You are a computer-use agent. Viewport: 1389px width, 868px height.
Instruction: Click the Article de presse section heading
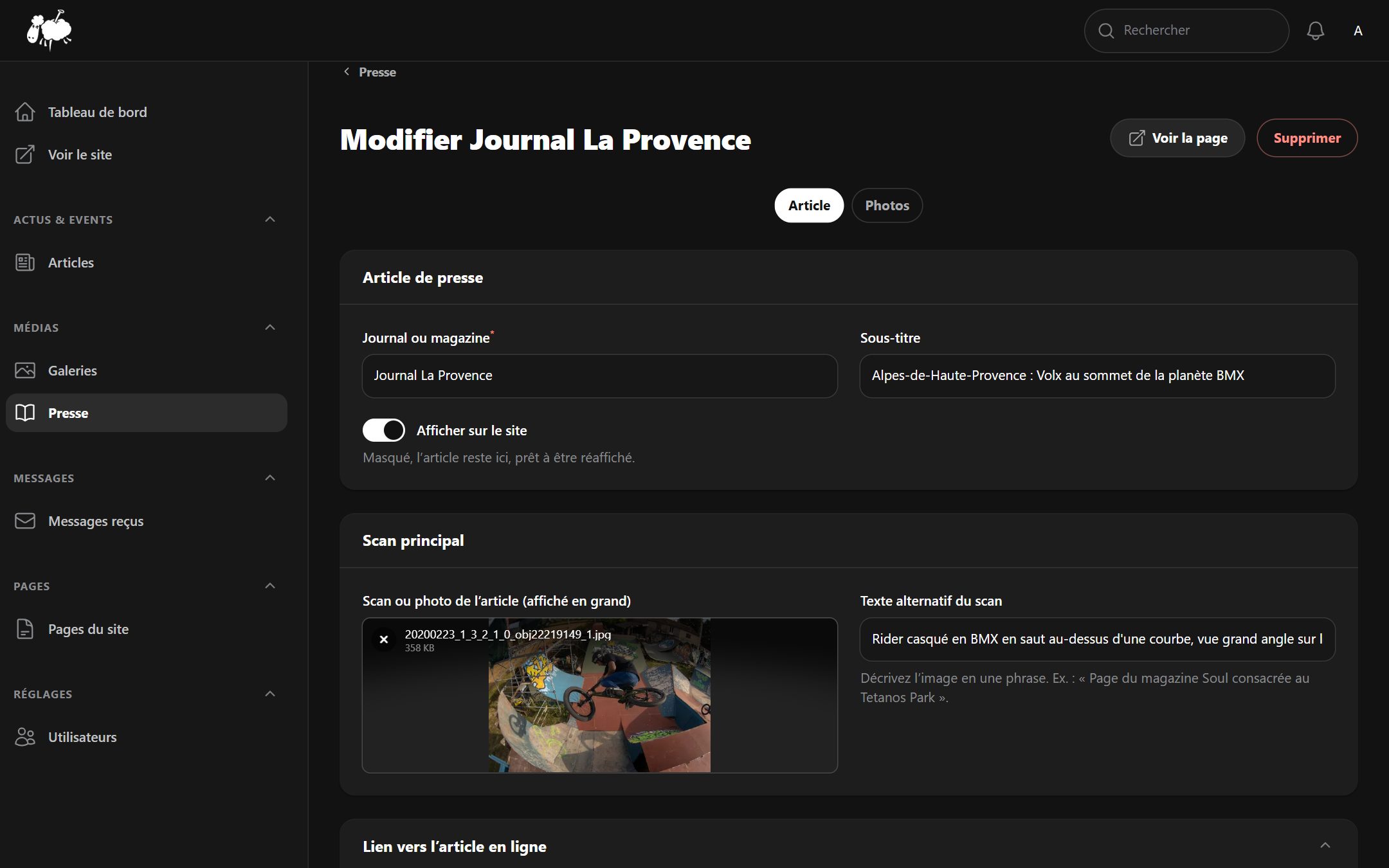click(x=422, y=278)
